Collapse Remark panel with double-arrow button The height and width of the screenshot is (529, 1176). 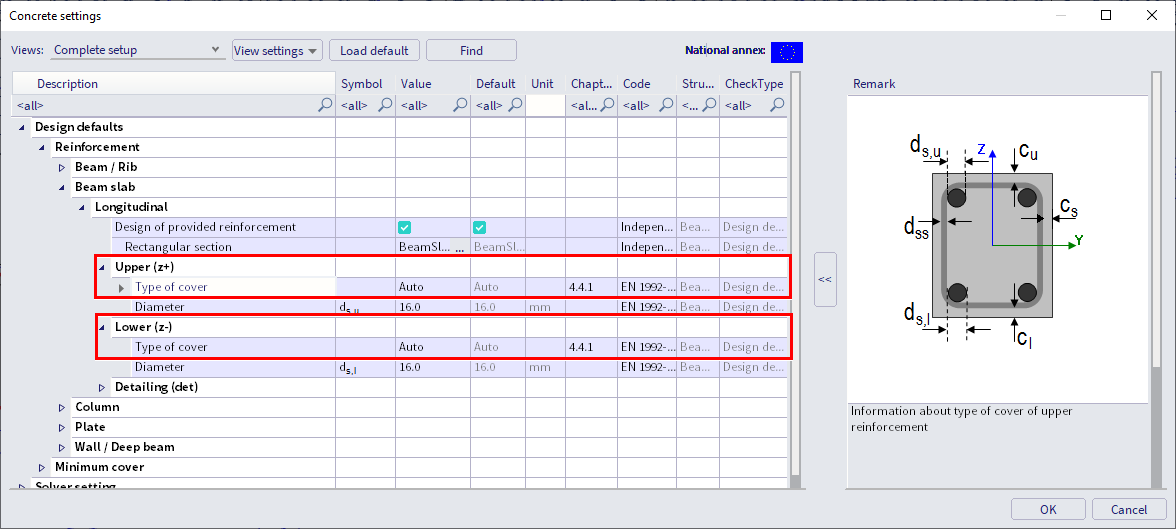click(824, 280)
